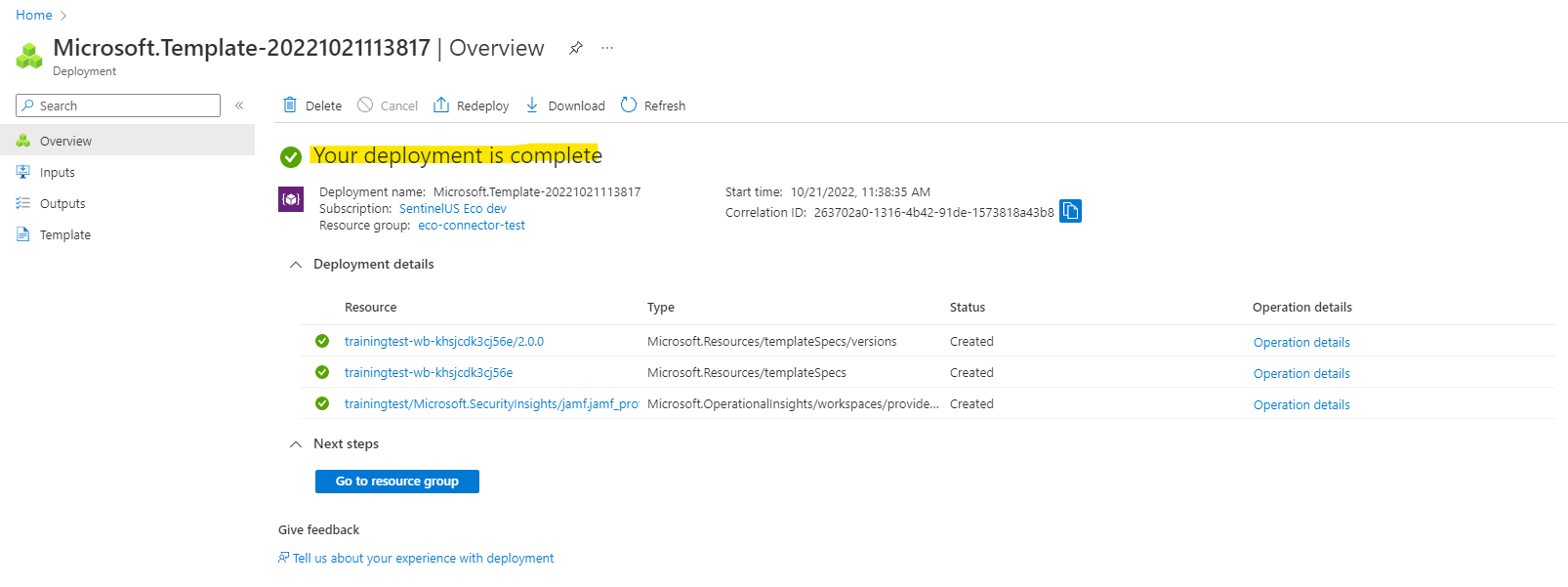This screenshot has width=1568, height=587.
Task: Click the Give feedback label
Action: click(x=318, y=529)
